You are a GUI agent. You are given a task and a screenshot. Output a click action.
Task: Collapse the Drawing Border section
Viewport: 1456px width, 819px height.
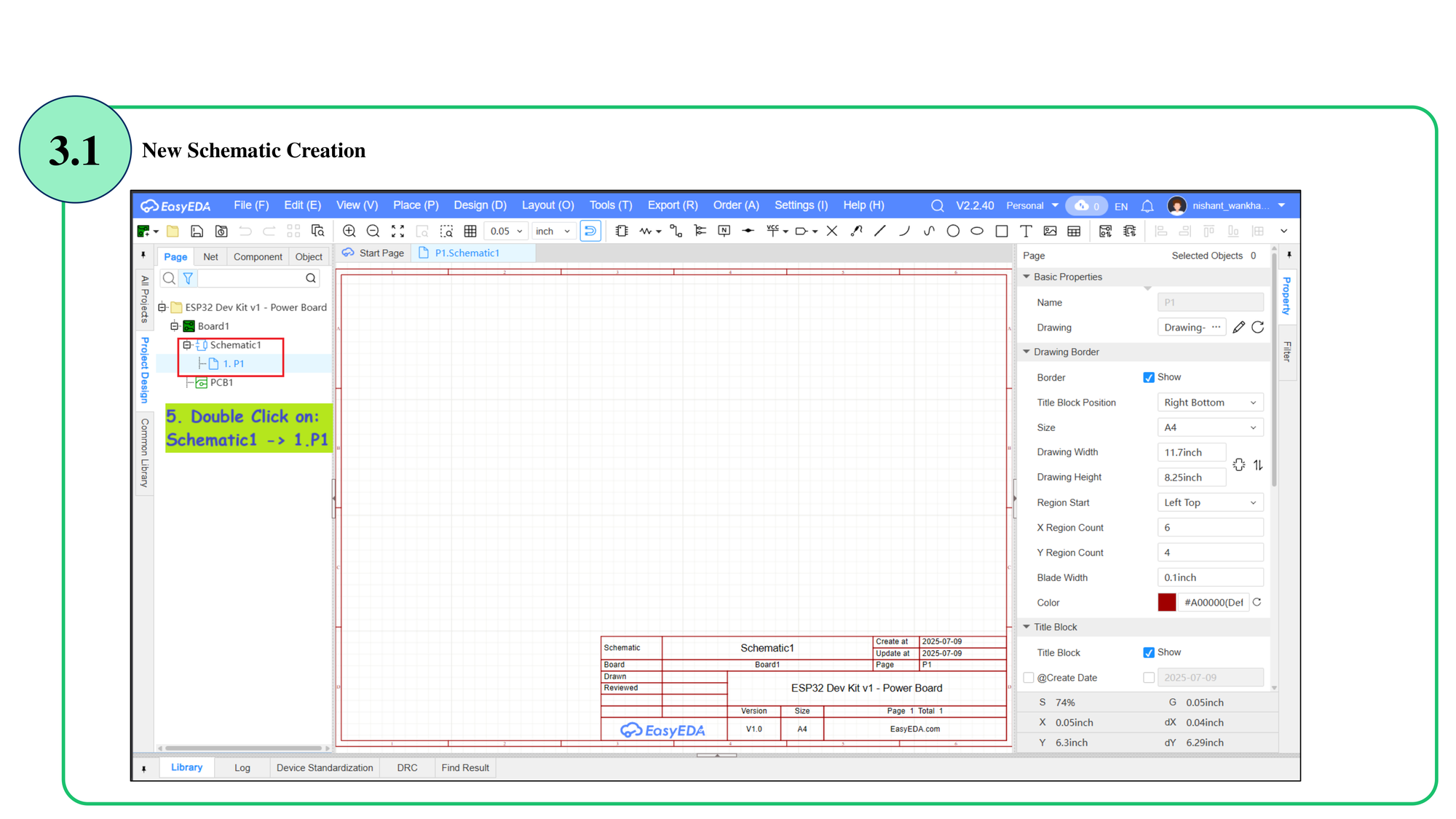pyautogui.click(x=1026, y=352)
